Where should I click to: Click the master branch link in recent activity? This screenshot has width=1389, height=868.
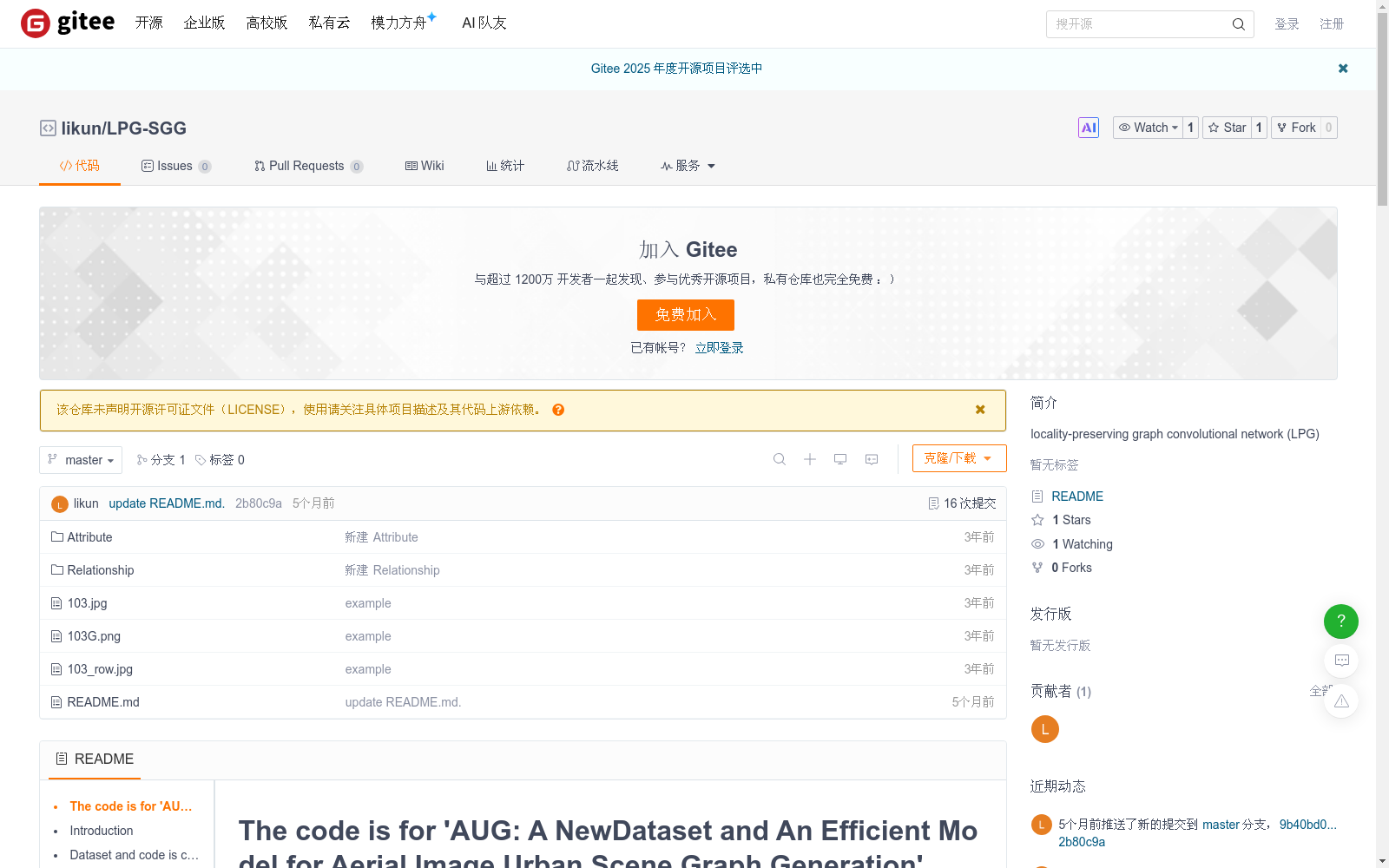[x=1221, y=825]
